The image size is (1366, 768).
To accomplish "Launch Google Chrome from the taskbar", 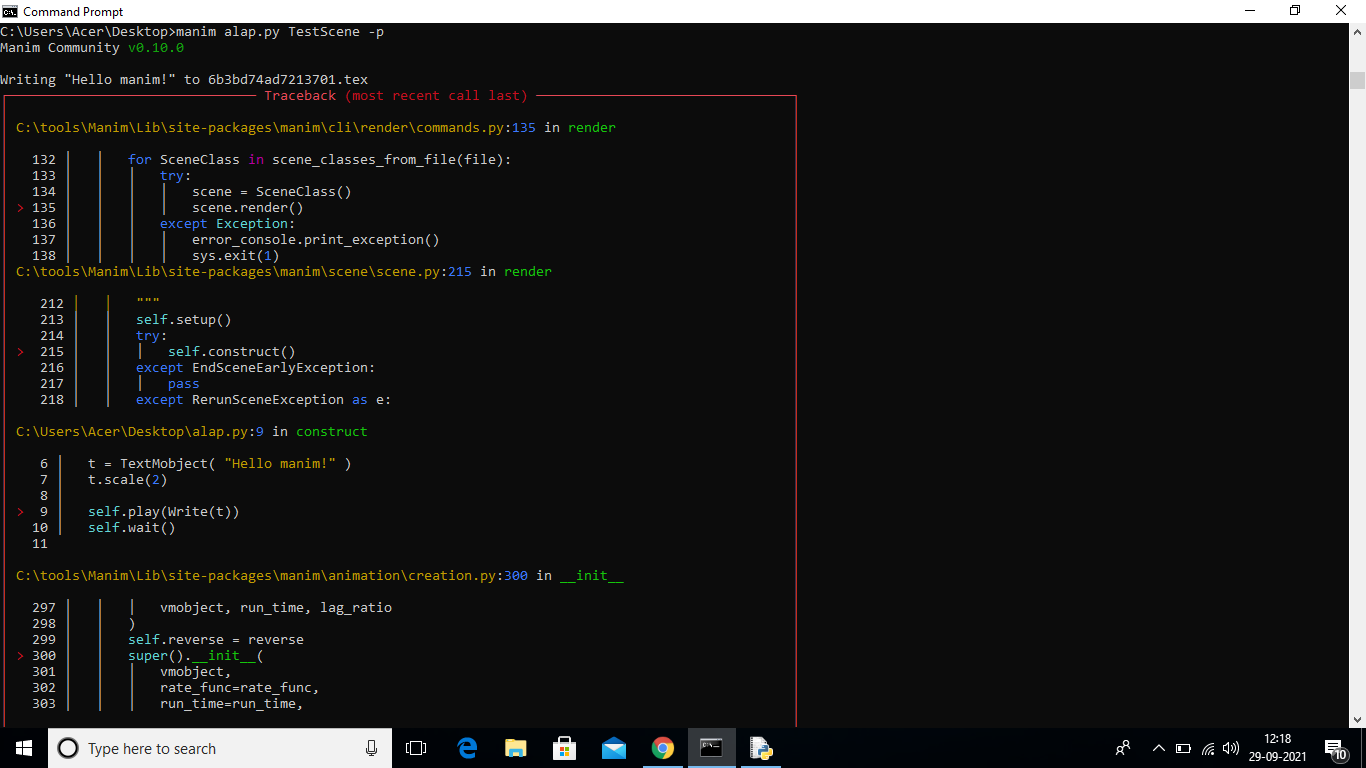I will click(x=663, y=747).
